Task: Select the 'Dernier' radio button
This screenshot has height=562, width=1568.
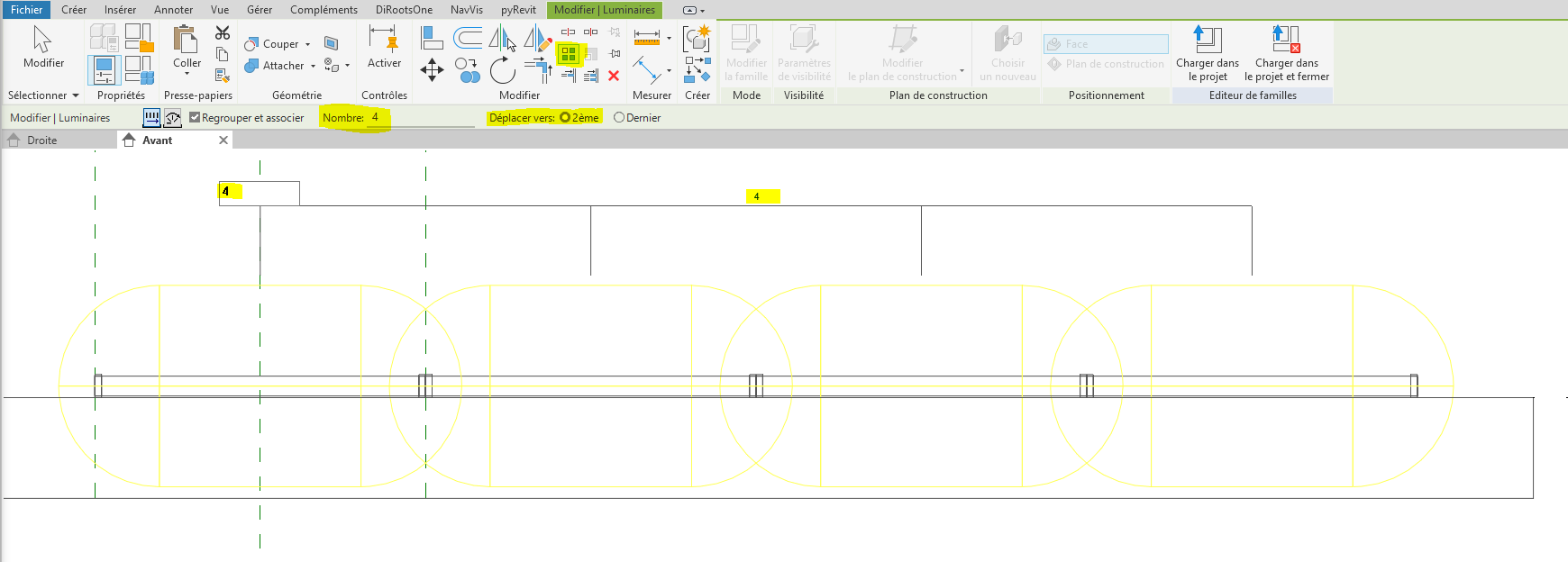Action: click(x=619, y=118)
